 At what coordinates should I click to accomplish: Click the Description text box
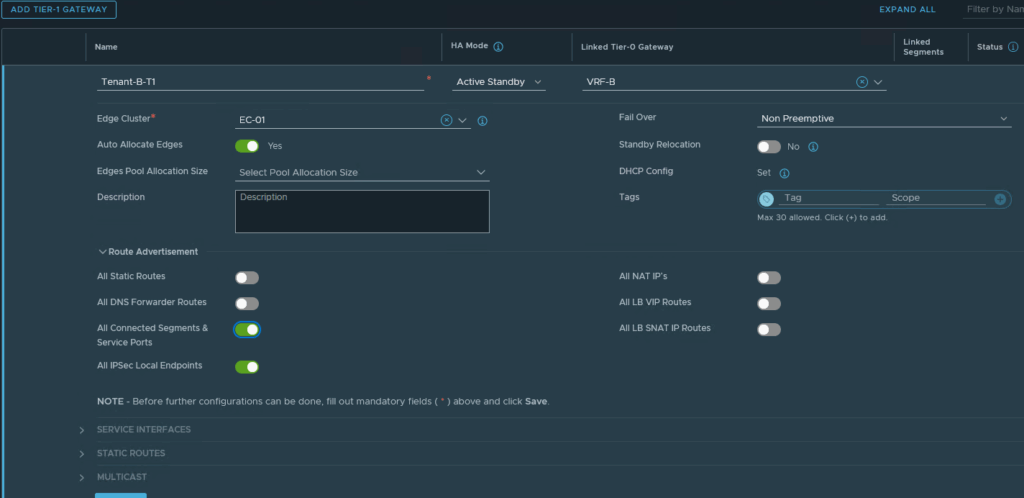click(362, 211)
